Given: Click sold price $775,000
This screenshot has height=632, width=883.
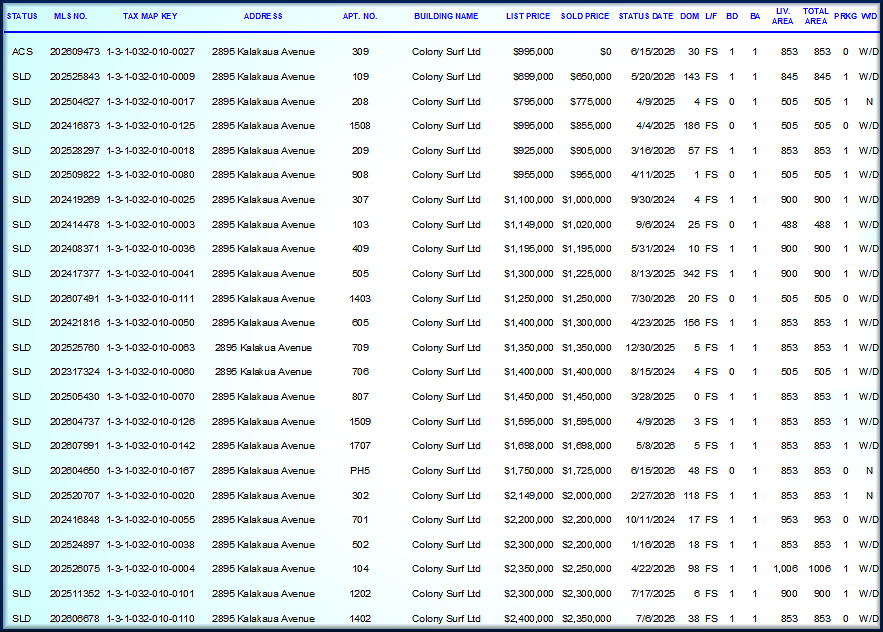Looking at the screenshot, I should click(x=590, y=102).
